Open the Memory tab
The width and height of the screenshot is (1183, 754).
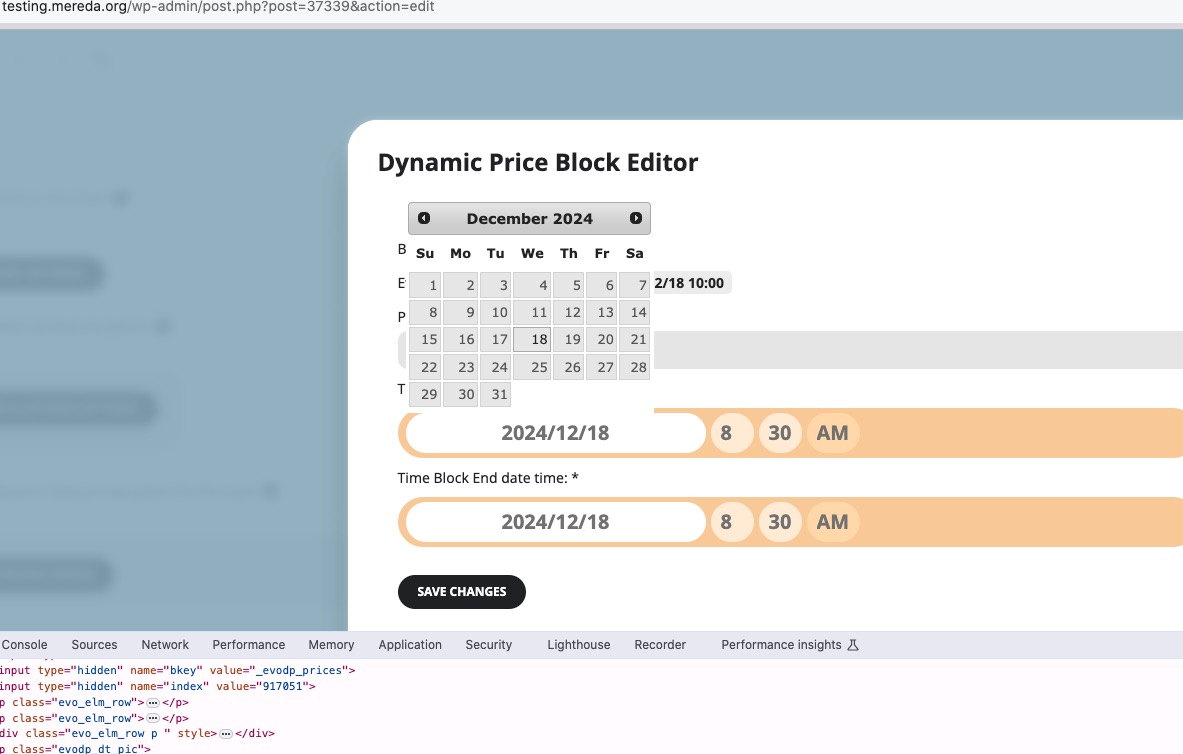331,645
